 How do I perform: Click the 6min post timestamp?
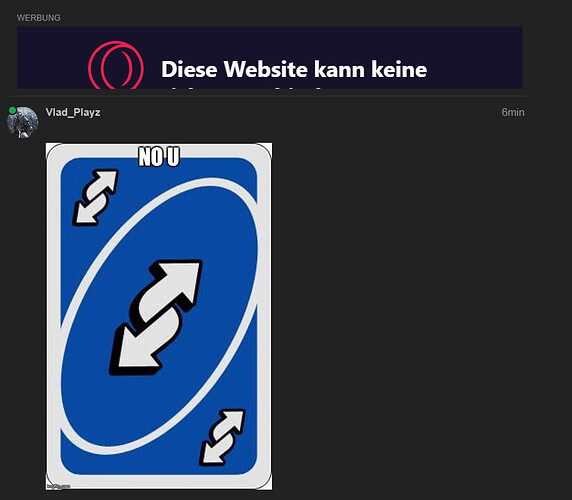(513, 112)
